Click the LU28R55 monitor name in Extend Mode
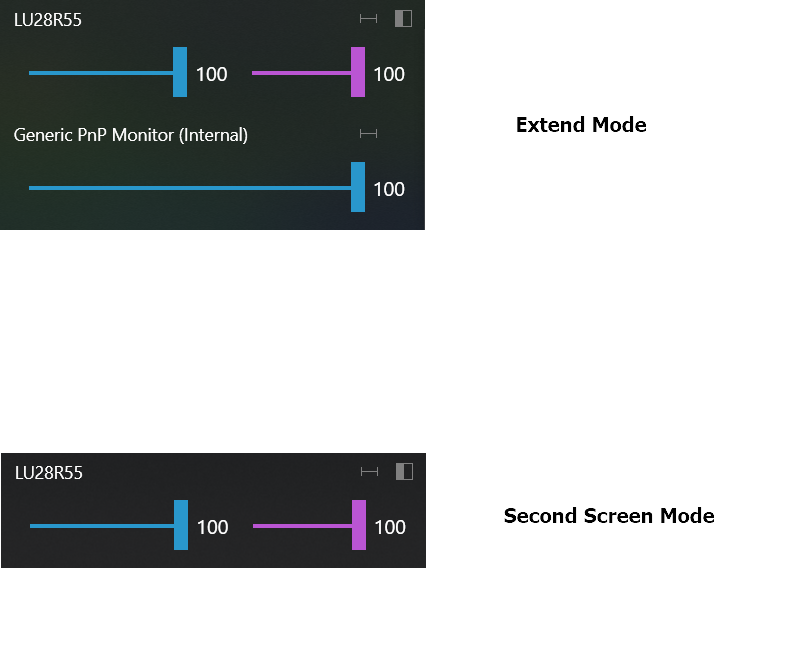This screenshot has width=811, height=653. click(47, 19)
